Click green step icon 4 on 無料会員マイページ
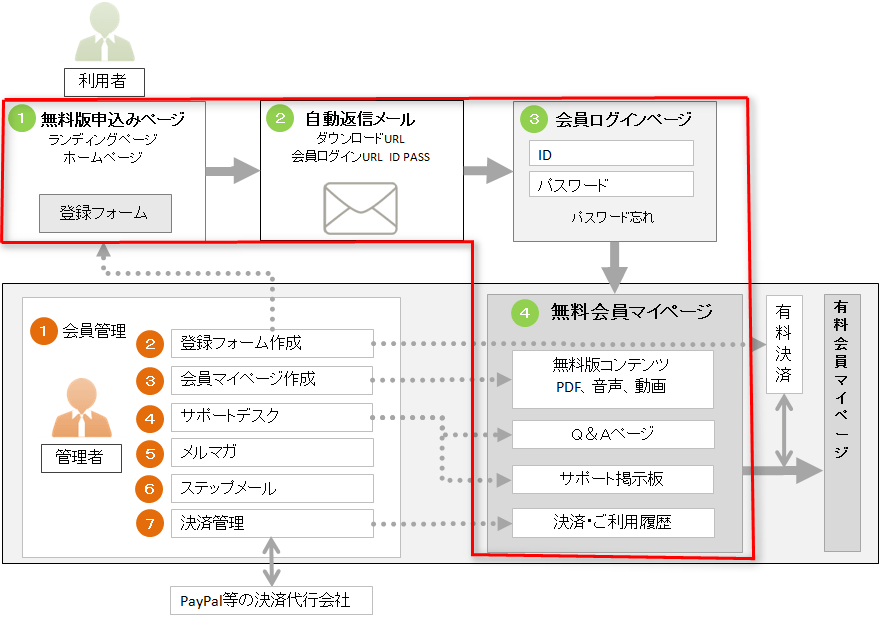Image resolution: width=880 pixels, height=619 pixels. tap(527, 311)
